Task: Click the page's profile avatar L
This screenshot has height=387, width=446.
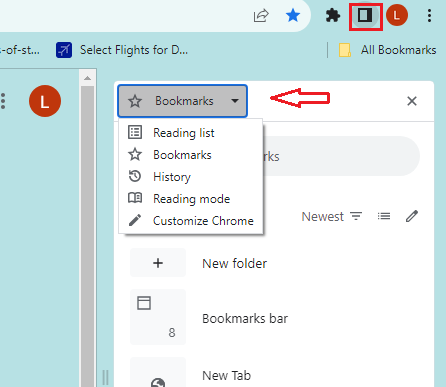Action: (45, 101)
